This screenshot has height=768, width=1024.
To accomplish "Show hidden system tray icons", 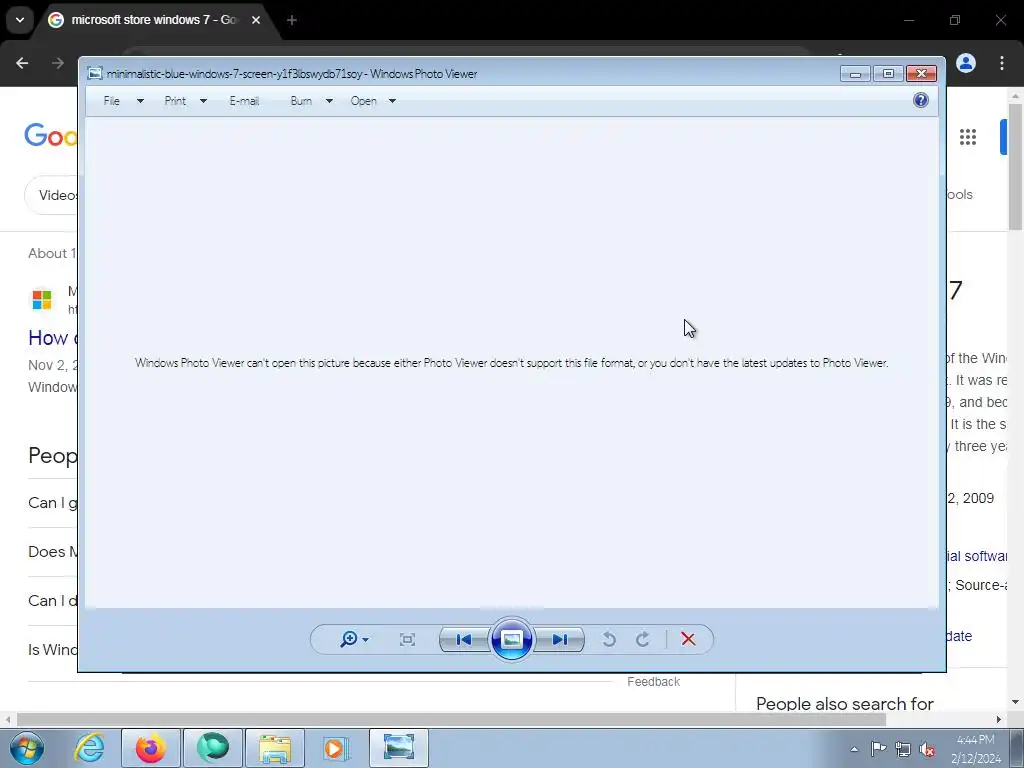I will click(854, 749).
